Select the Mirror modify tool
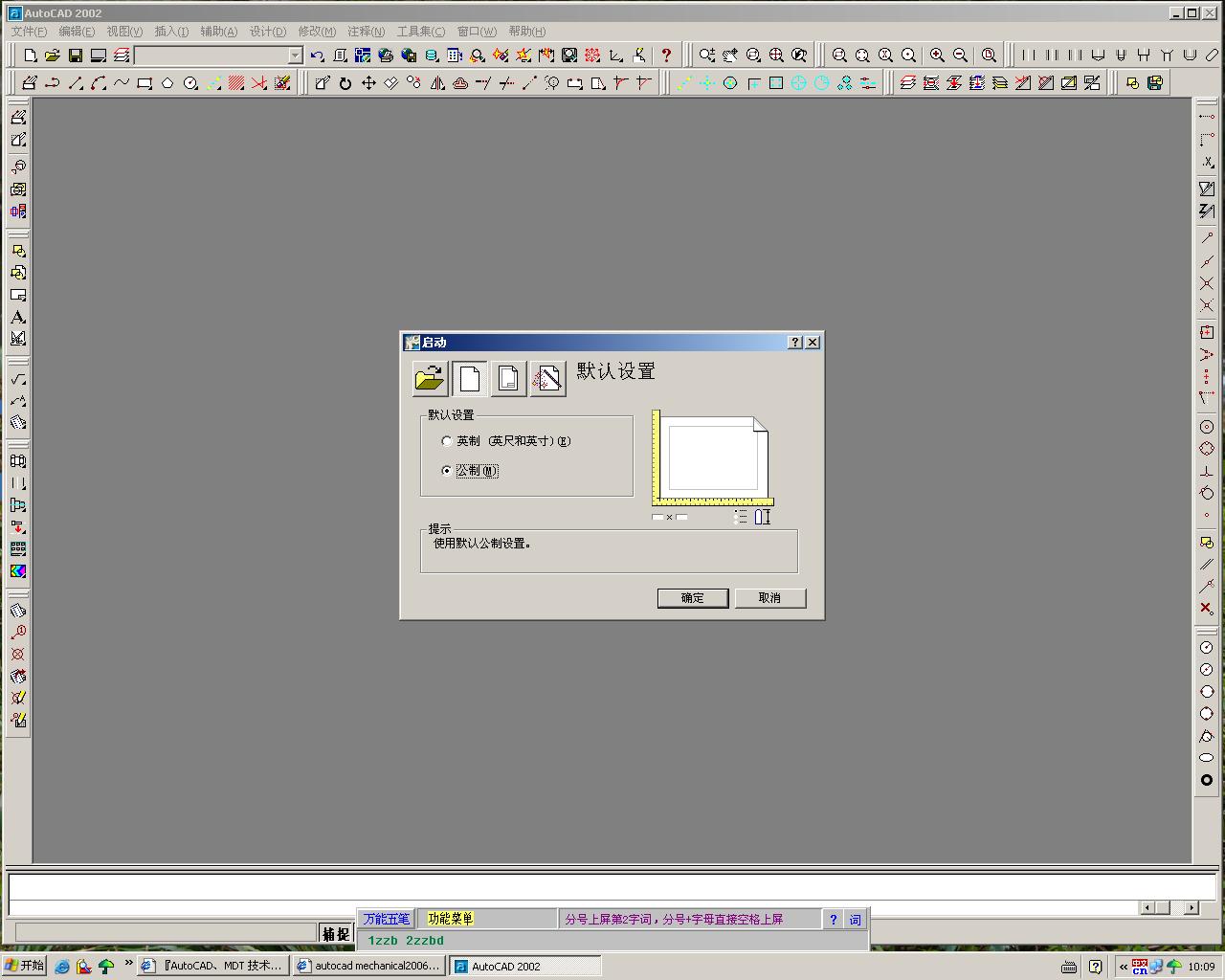The width and height of the screenshot is (1225, 980). pos(437,83)
